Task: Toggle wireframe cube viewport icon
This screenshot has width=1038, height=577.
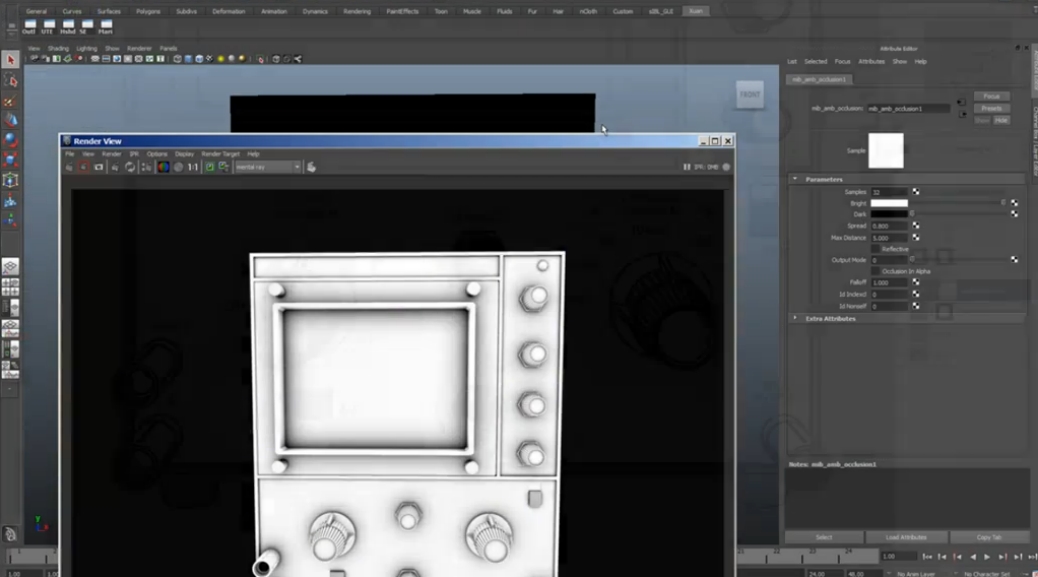Action: [177, 59]
